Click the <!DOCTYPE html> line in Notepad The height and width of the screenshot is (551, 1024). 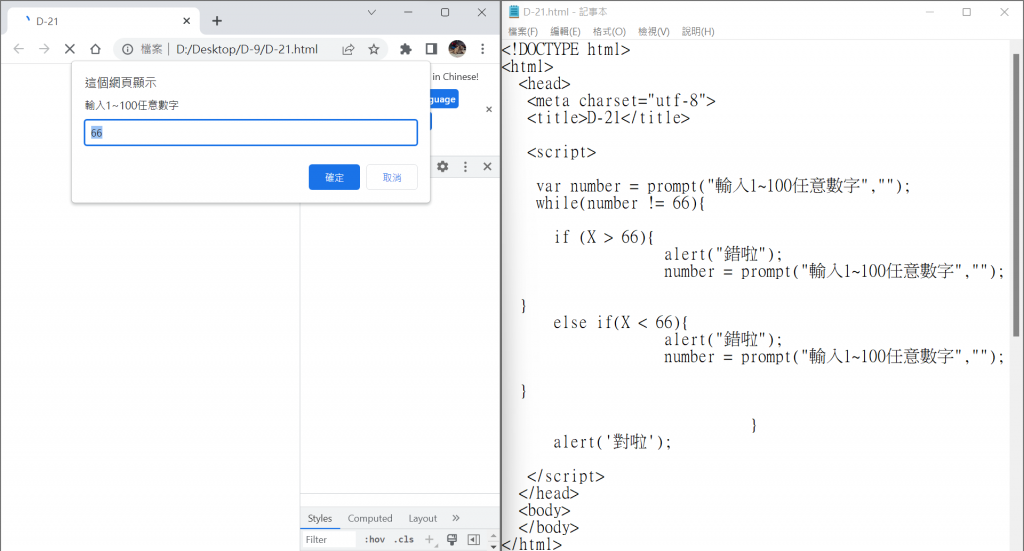pos(566,50)
